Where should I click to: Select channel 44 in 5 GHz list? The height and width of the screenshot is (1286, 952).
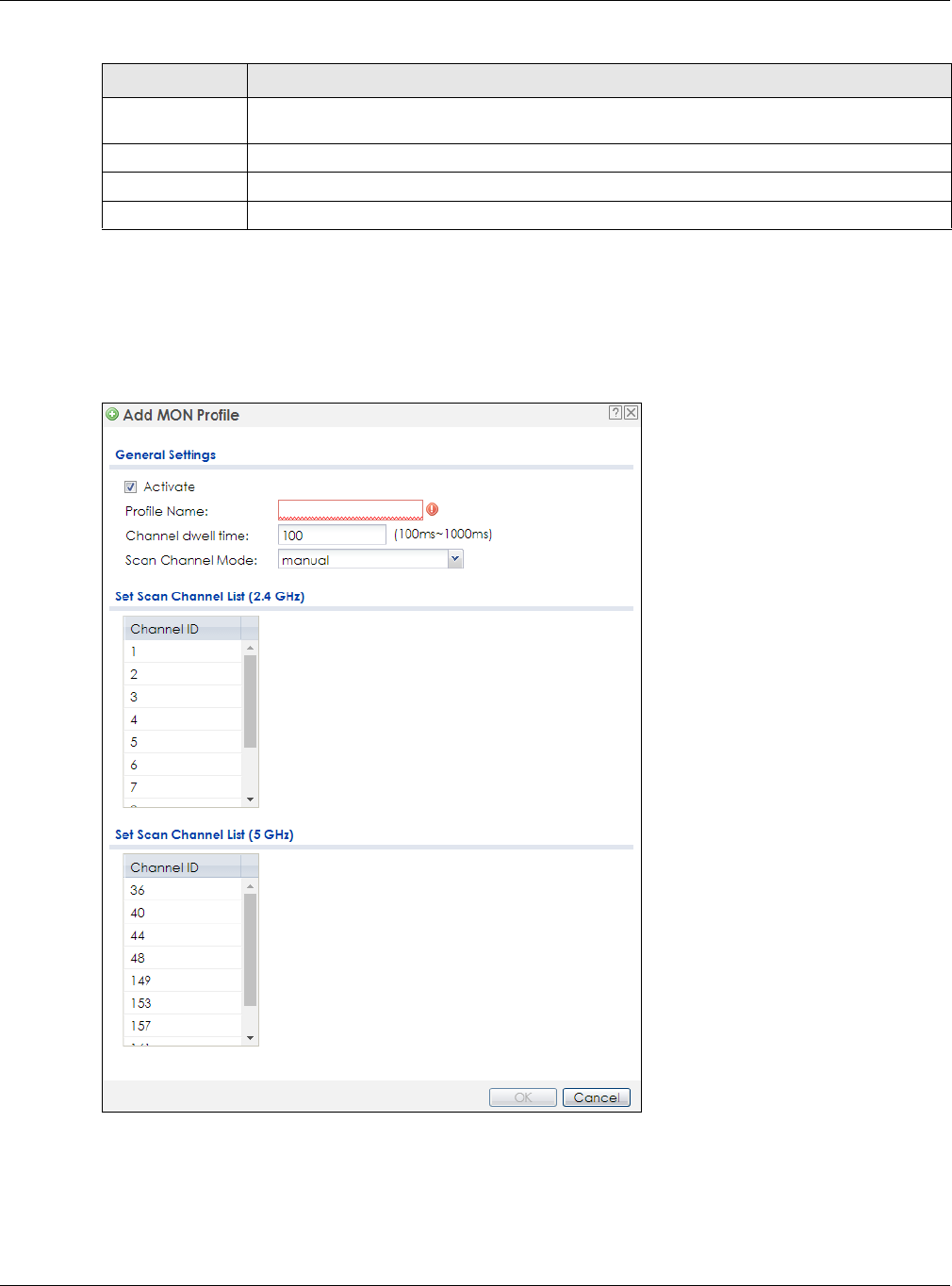[x=183, y=935]
